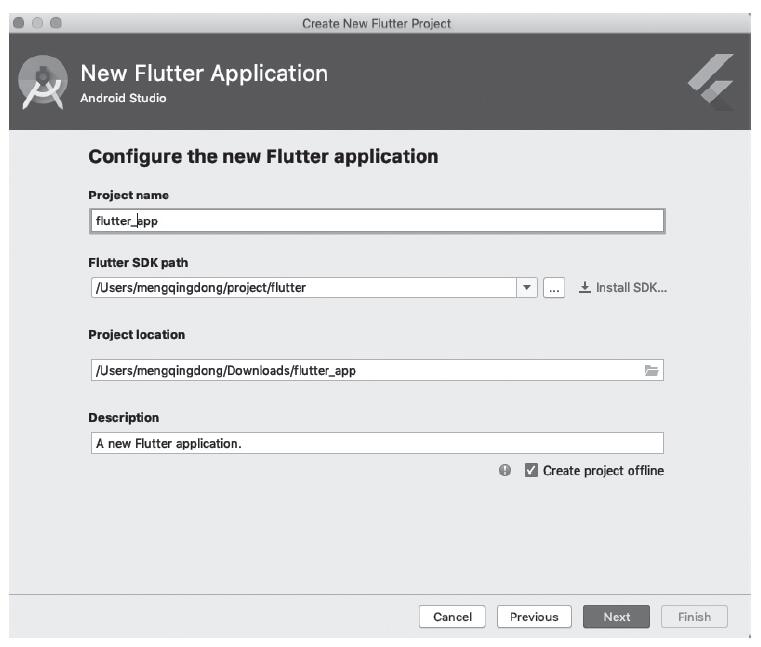Close the Create New Flutter Project window
The image size is (761, 647).
(19, 23)
